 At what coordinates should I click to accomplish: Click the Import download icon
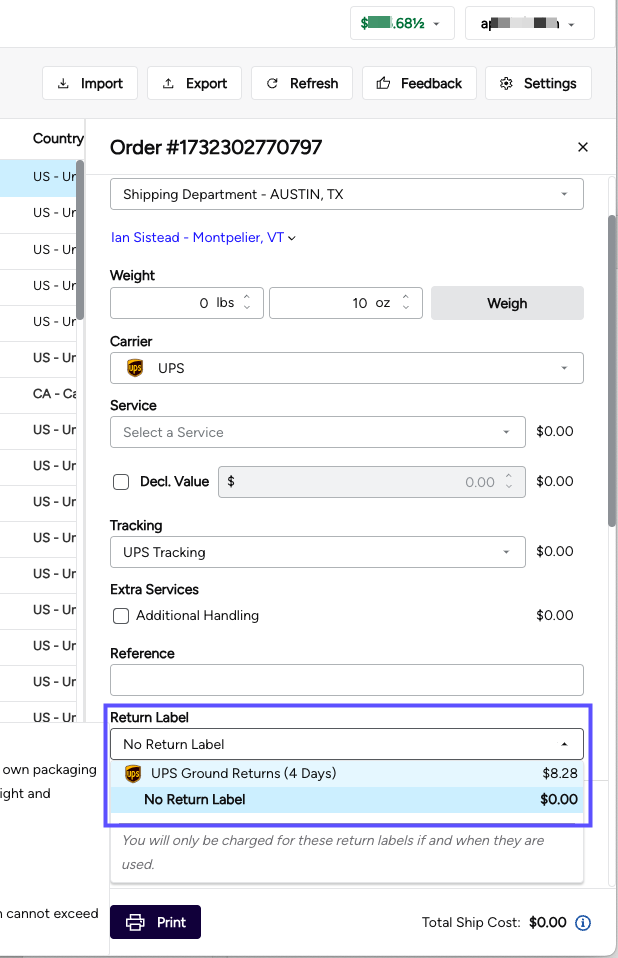[63, 83]
